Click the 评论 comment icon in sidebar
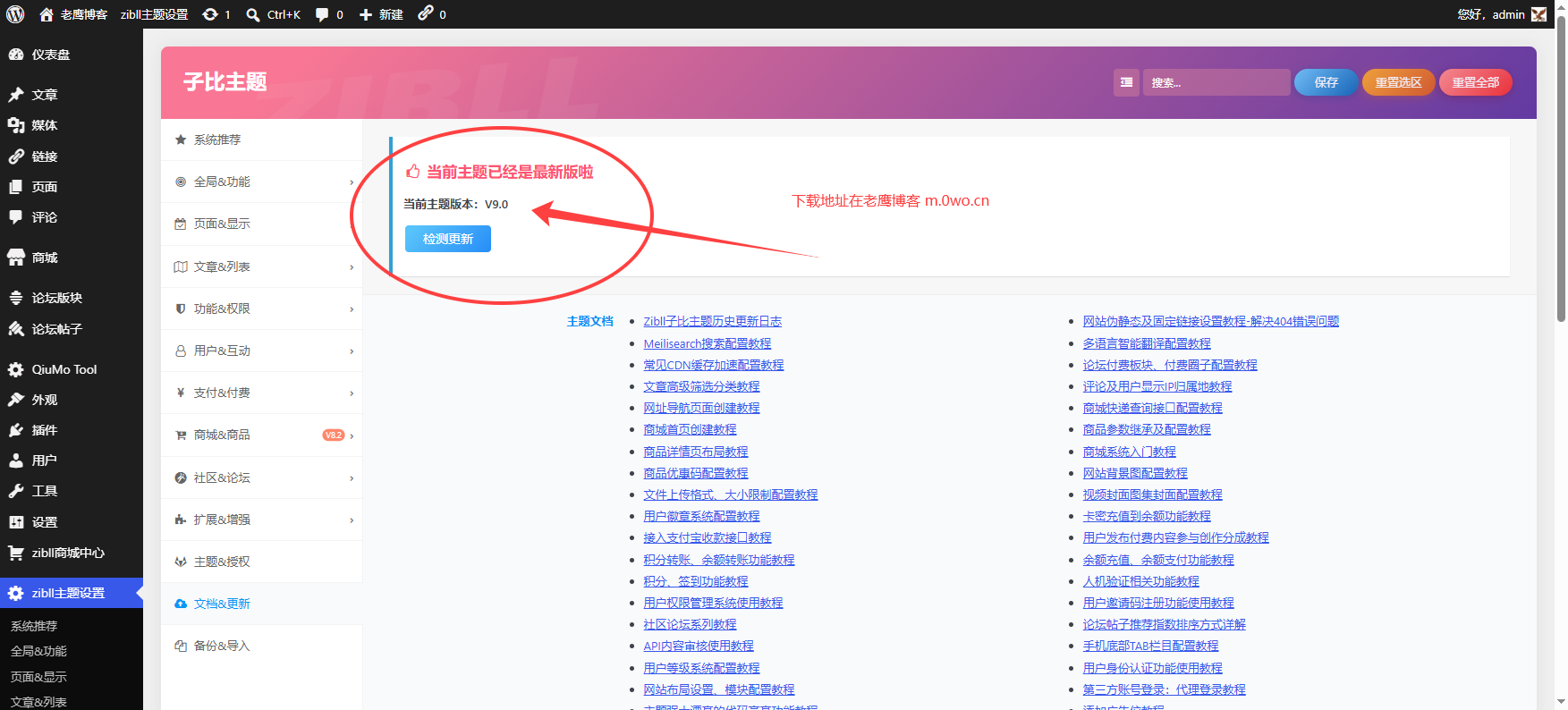This screenshot has height=710, width=1568. coord(16,217)
